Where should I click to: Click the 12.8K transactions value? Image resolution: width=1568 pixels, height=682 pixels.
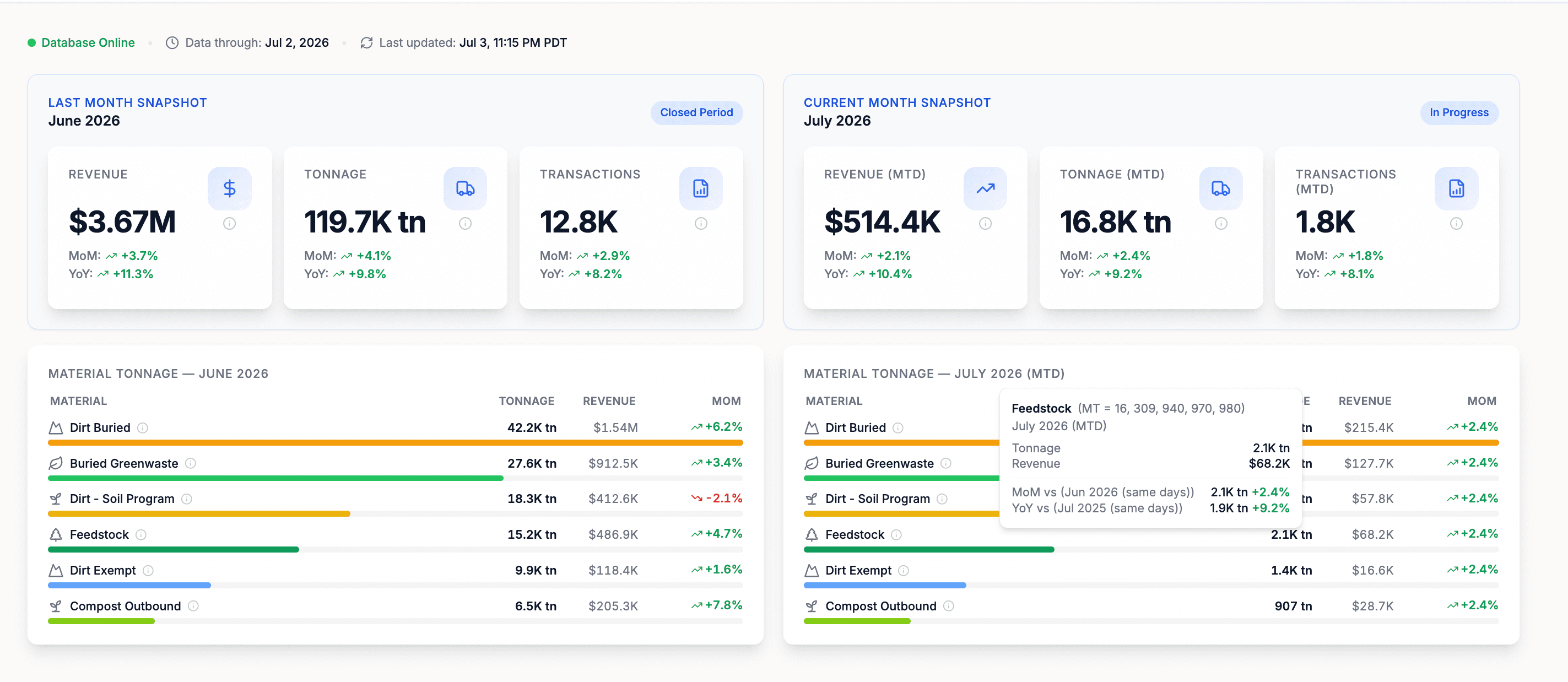pyautogui.click(x=578, y=221)
